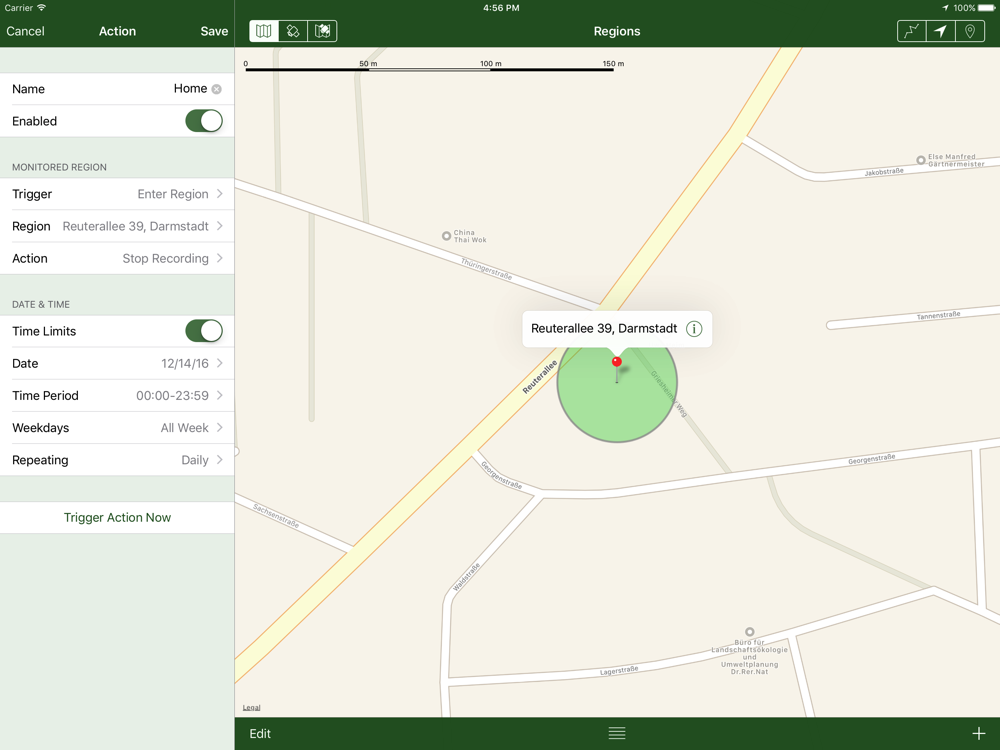Open the Time Period 00:00-23:59 row

click(x=117, y=395)
